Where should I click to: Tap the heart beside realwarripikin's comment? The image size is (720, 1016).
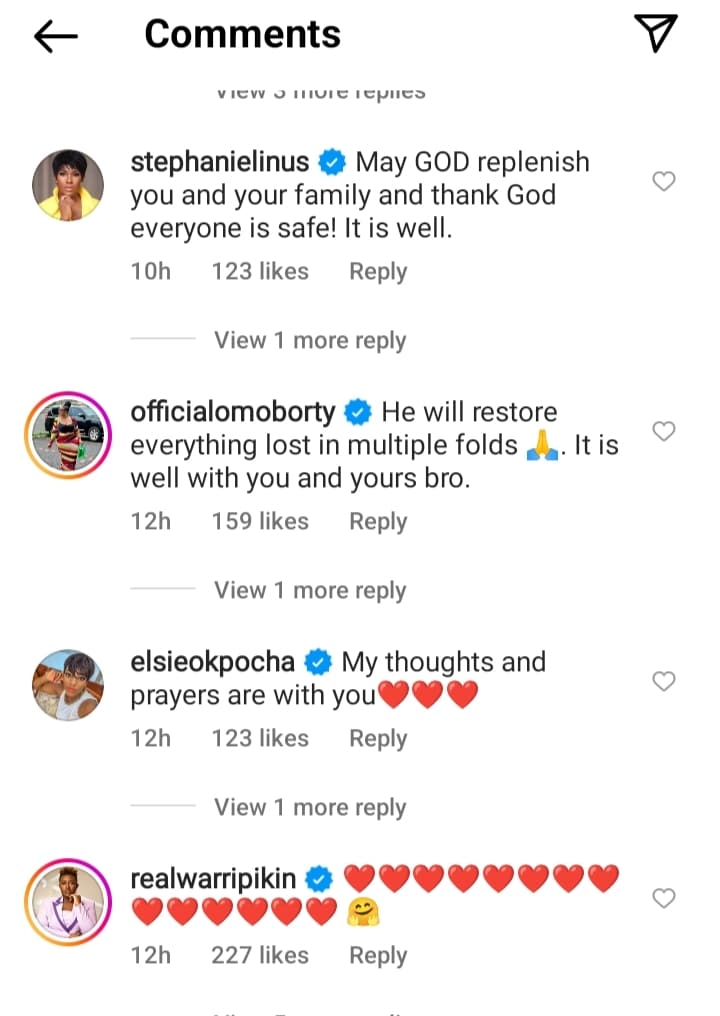663,898
